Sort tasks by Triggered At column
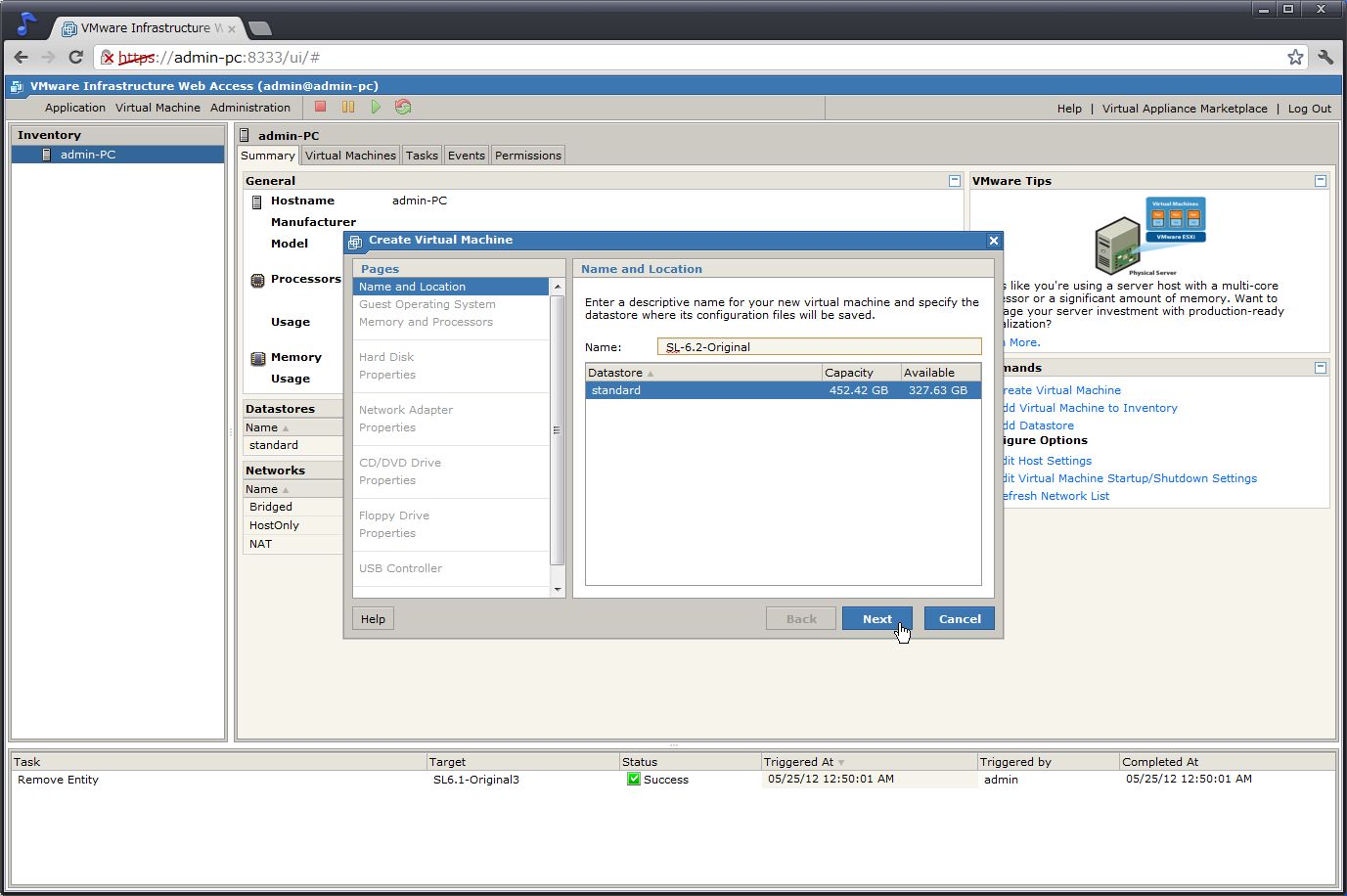This screenshot has width=1347, height=896. pos(869,762)
